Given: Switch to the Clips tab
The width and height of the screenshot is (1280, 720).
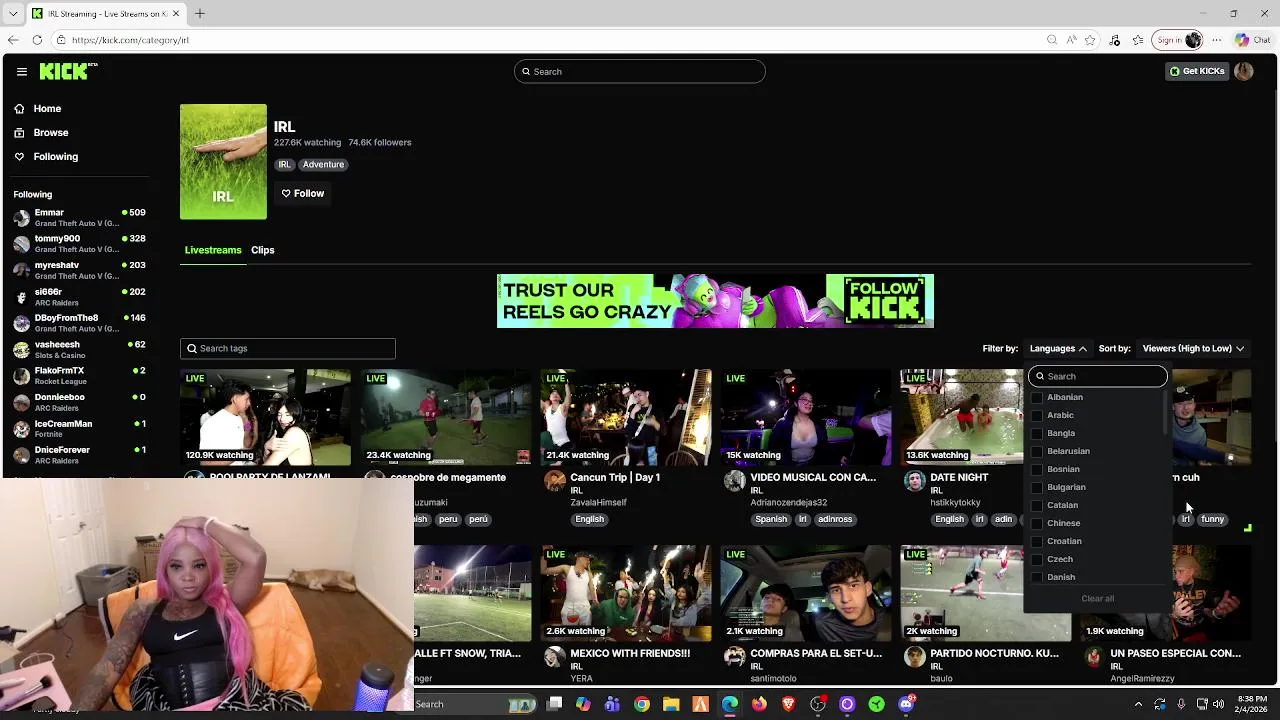Looking at the screenshot, I should 262,250.
